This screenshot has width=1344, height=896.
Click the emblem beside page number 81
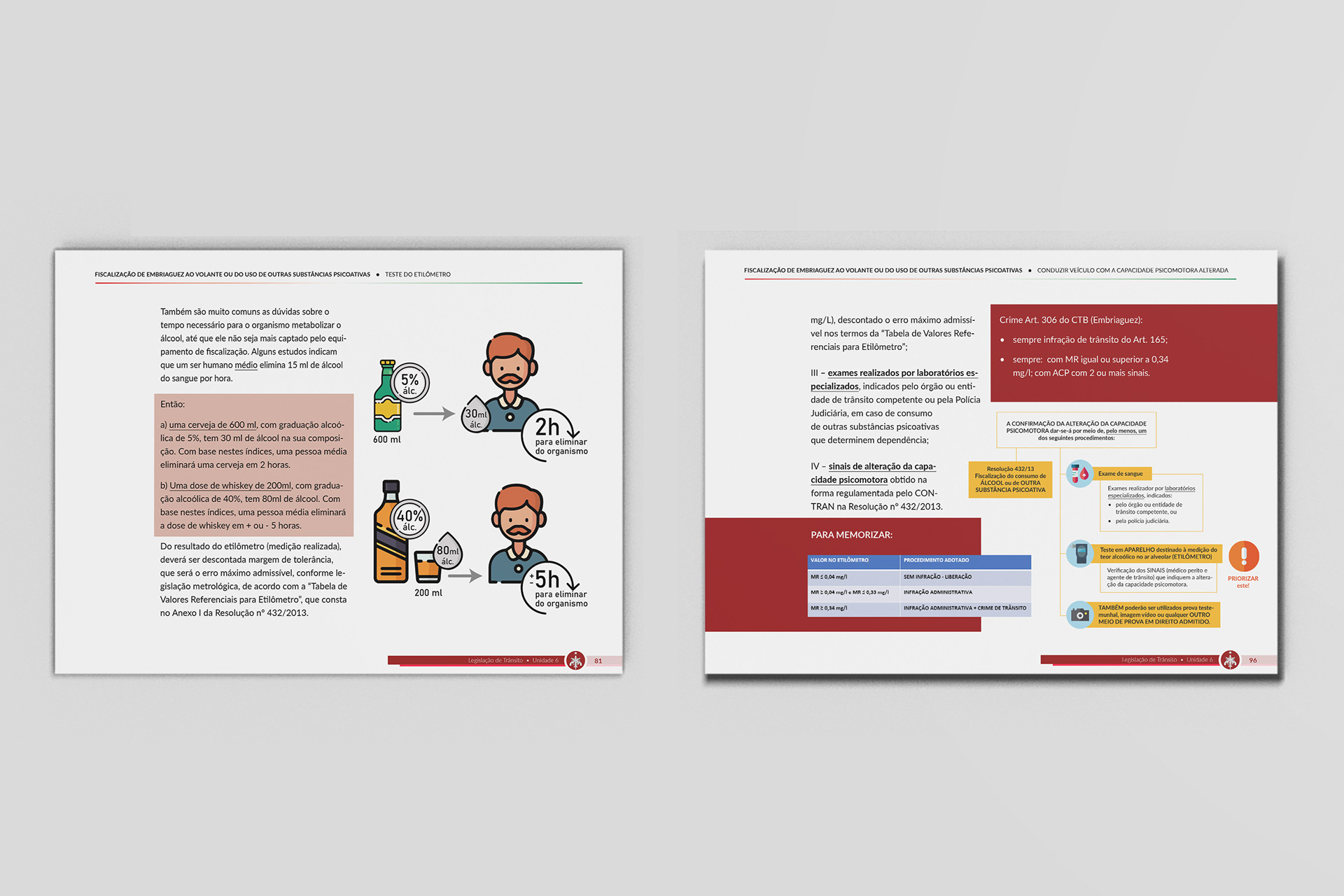coord(575,660)
